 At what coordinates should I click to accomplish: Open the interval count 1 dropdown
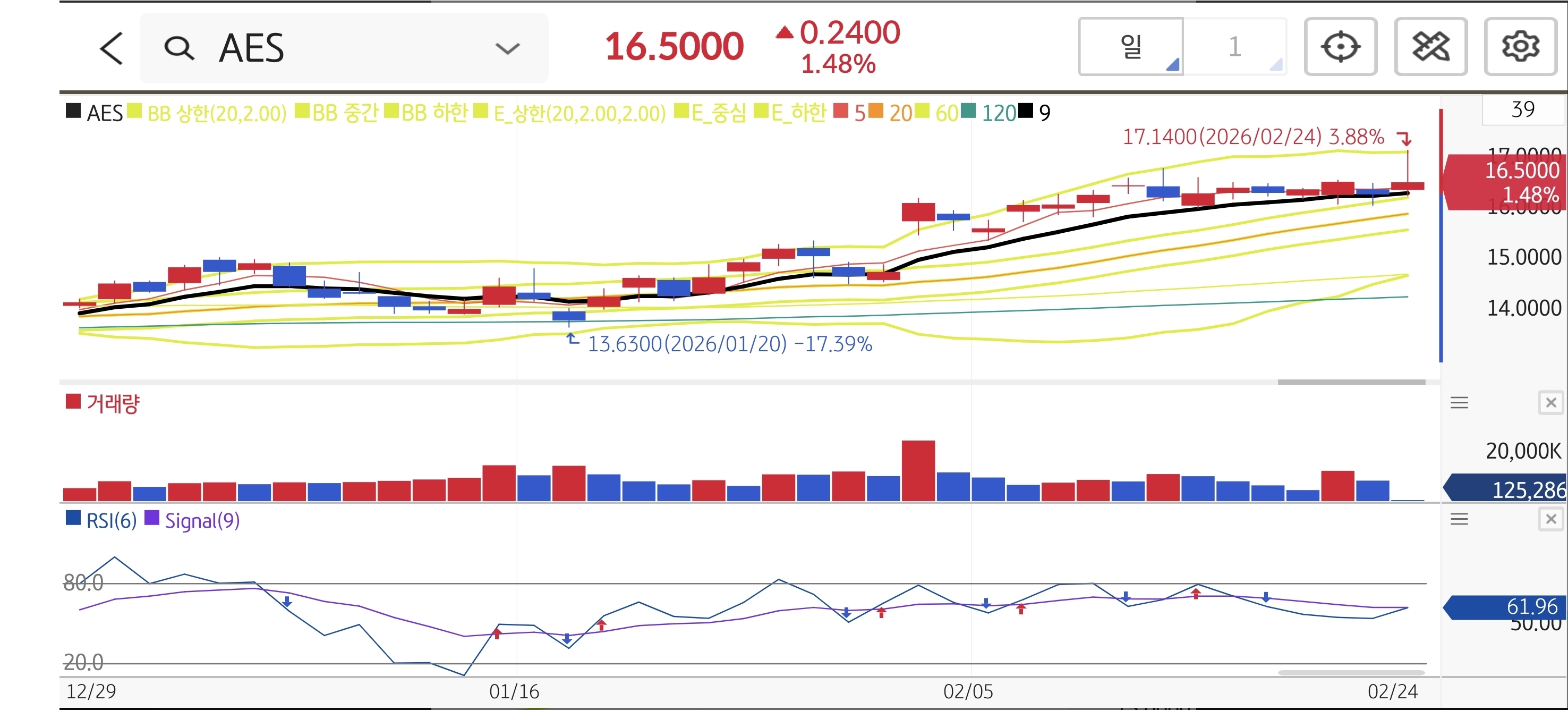tap(1235, 47)
